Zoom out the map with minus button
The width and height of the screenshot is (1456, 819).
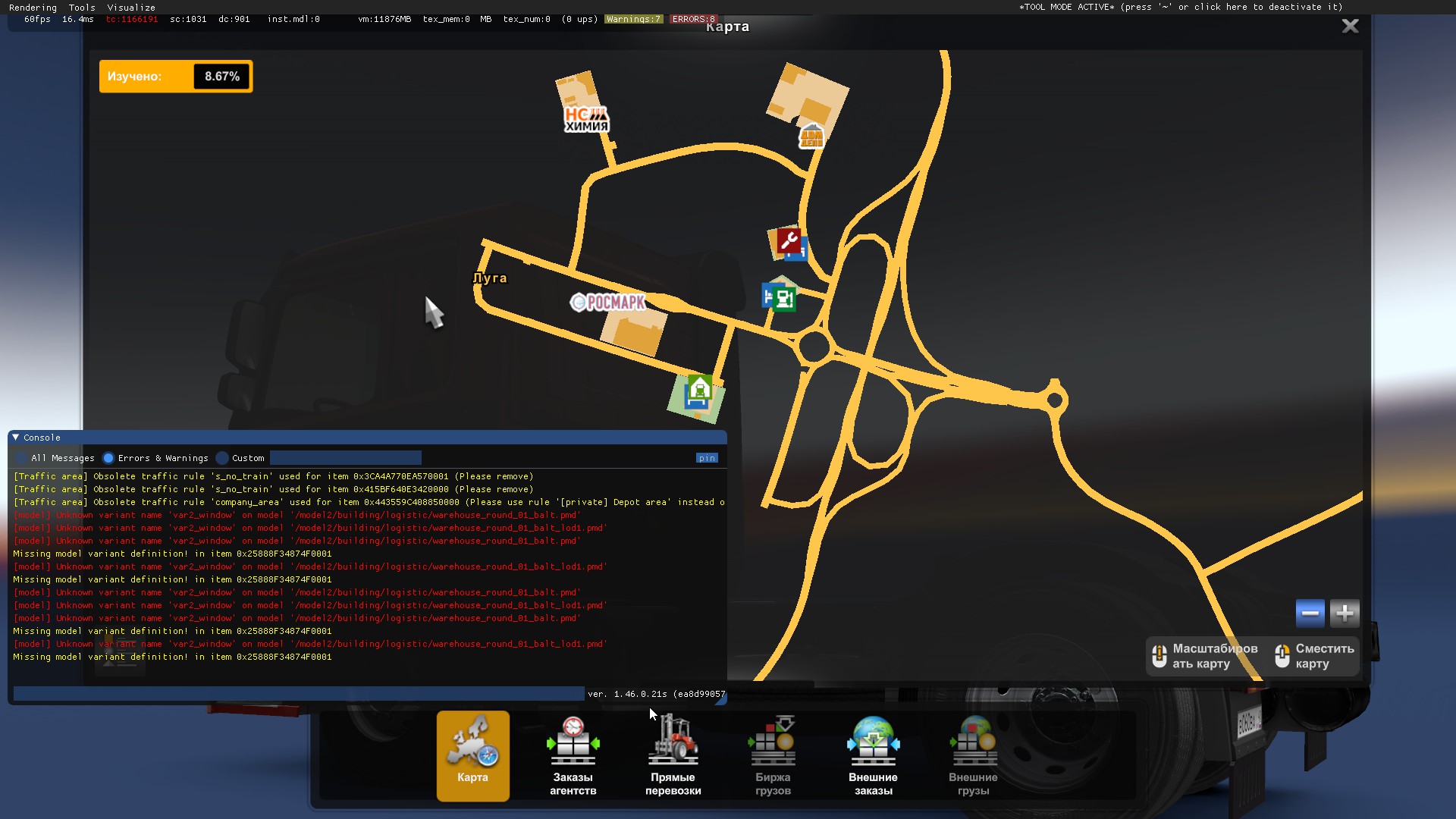1310,613
